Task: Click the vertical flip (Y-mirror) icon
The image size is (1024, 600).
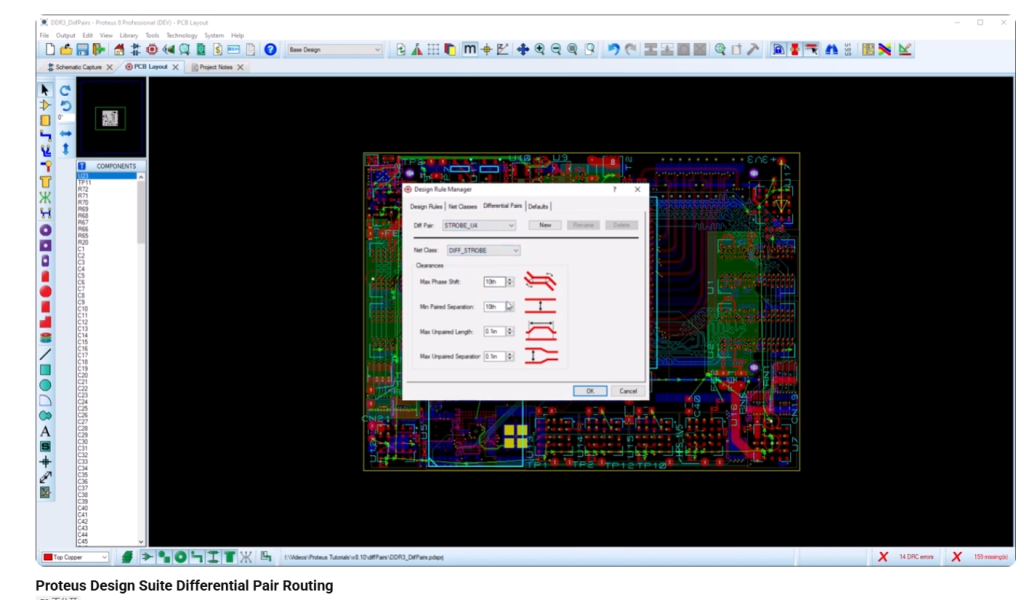Action: click(65, 150)
